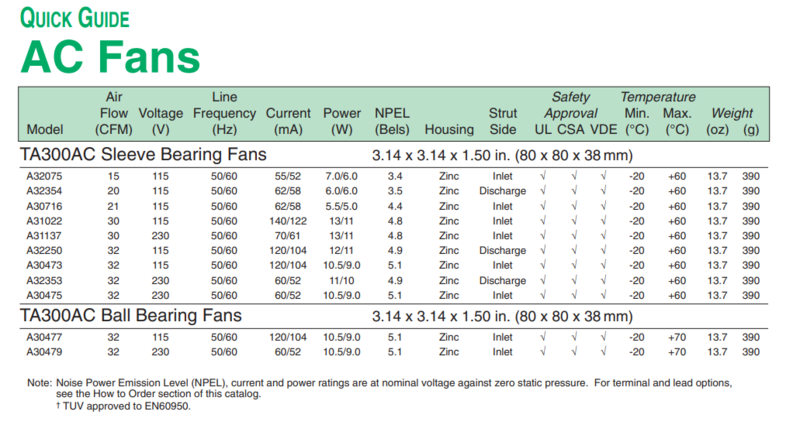Click the Safety Approval header
This screenshot has width=800, height=425.
(570, 105)
